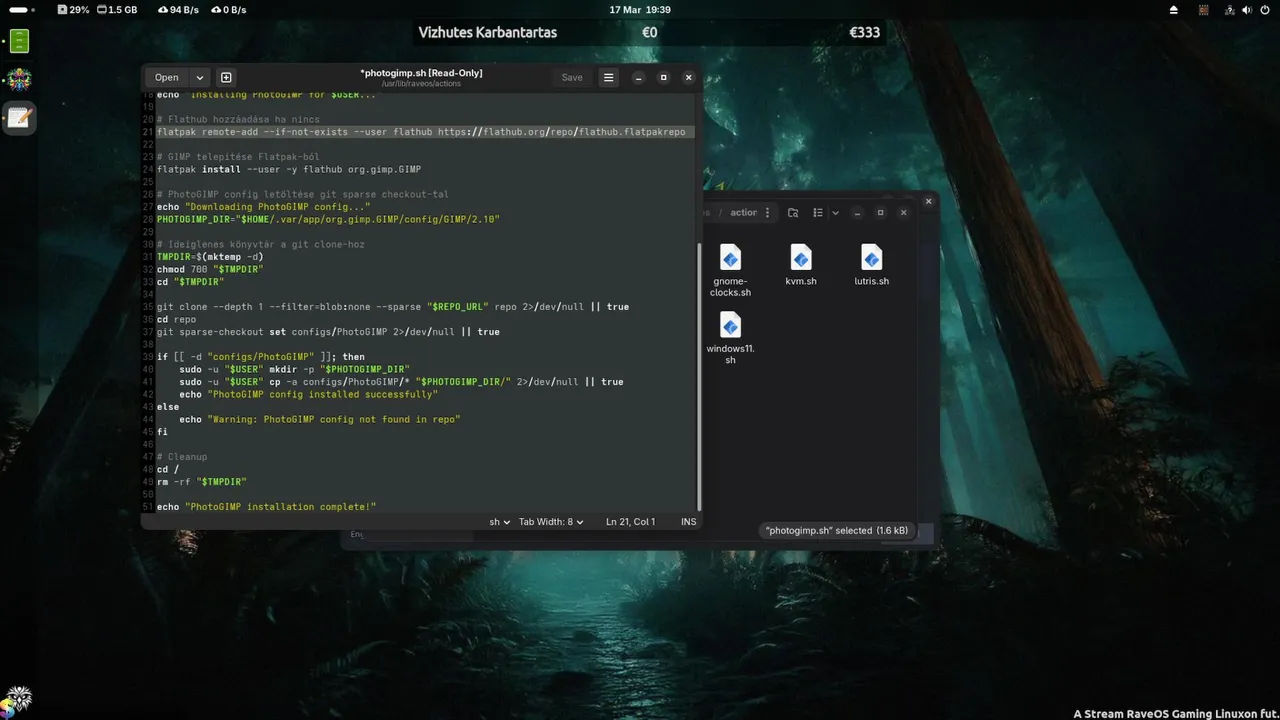Click the 1.5 GB memory indicator
This screenshot has width=1280, height=720.
[116, 9]
